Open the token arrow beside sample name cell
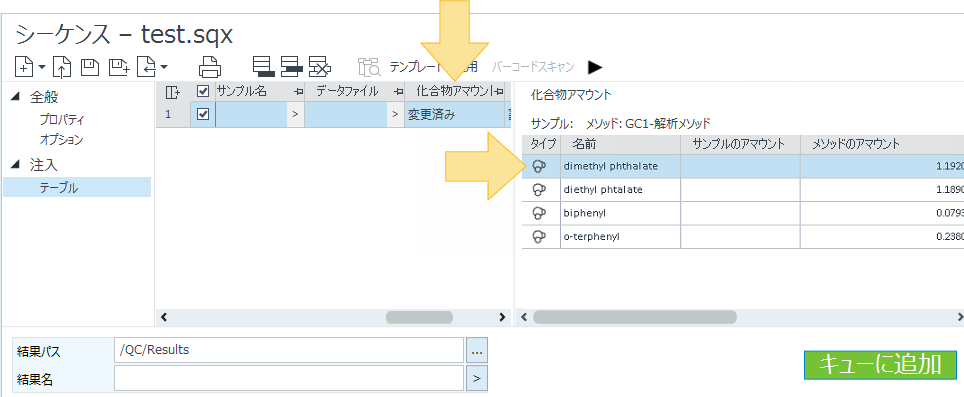Image resolution: width=964 pixels, height=397 pixels. [295, 115]
